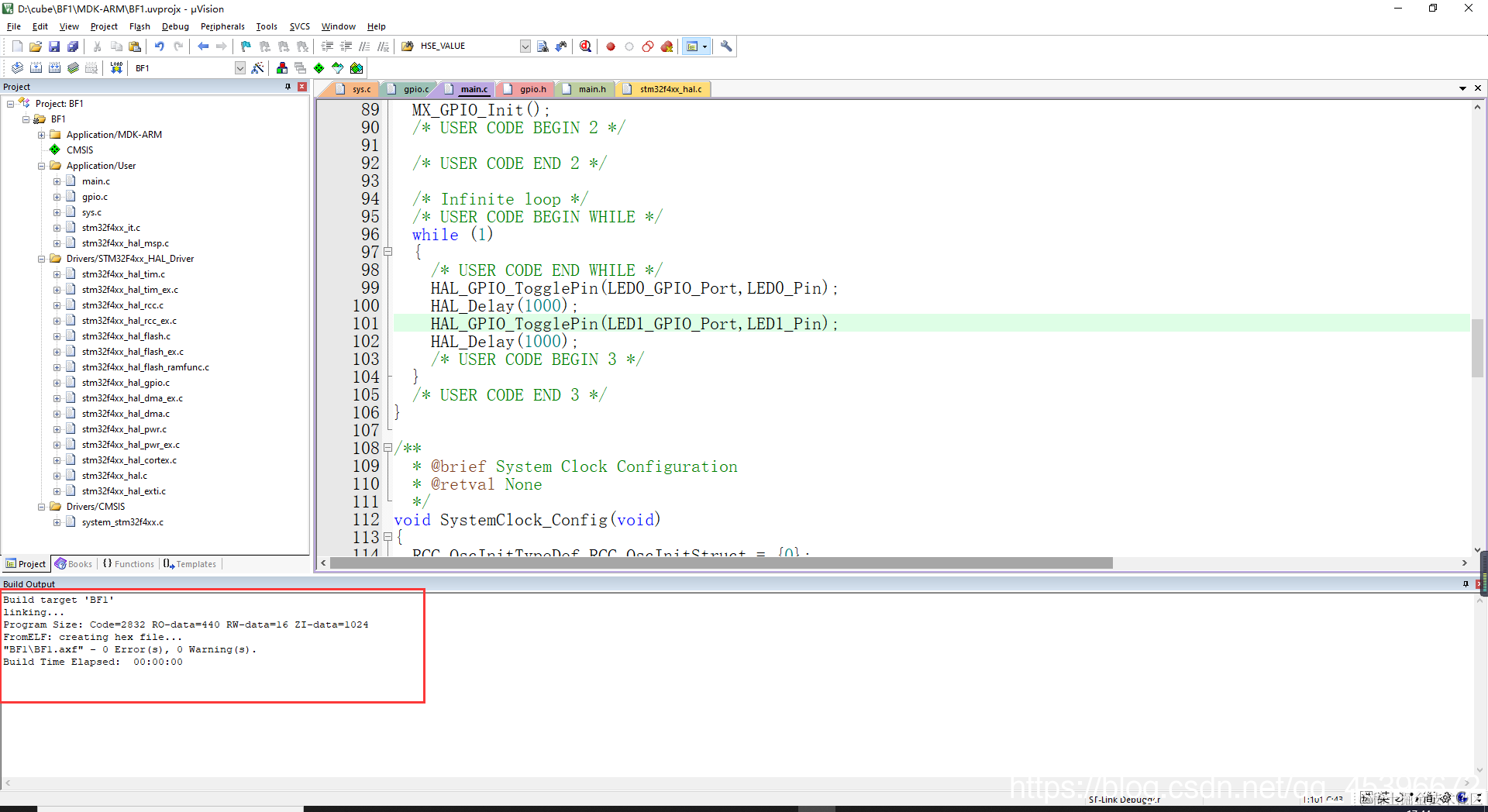Download to flash LOAD icon

point(116,68)
